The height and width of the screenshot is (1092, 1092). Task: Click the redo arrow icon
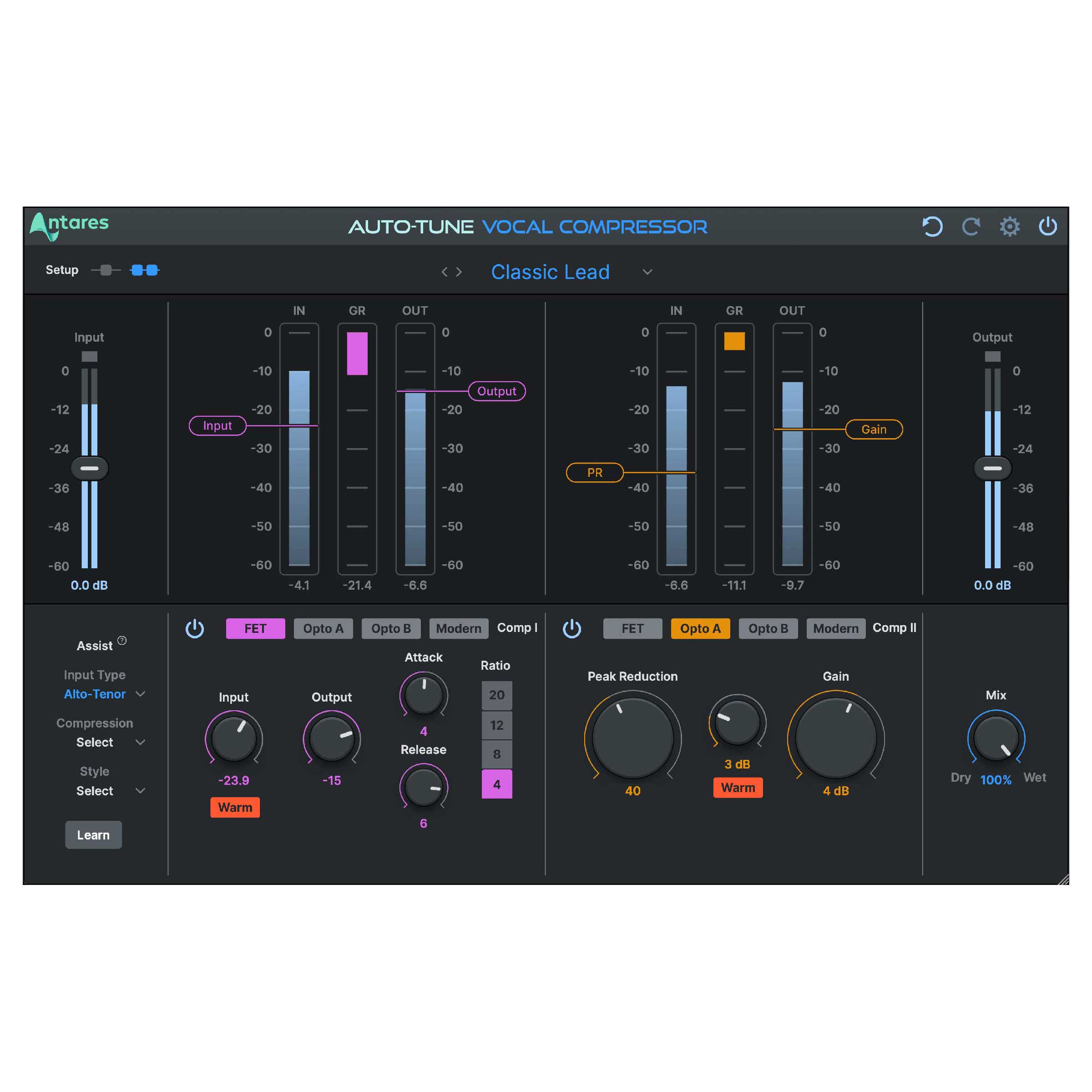click(971, 227)
